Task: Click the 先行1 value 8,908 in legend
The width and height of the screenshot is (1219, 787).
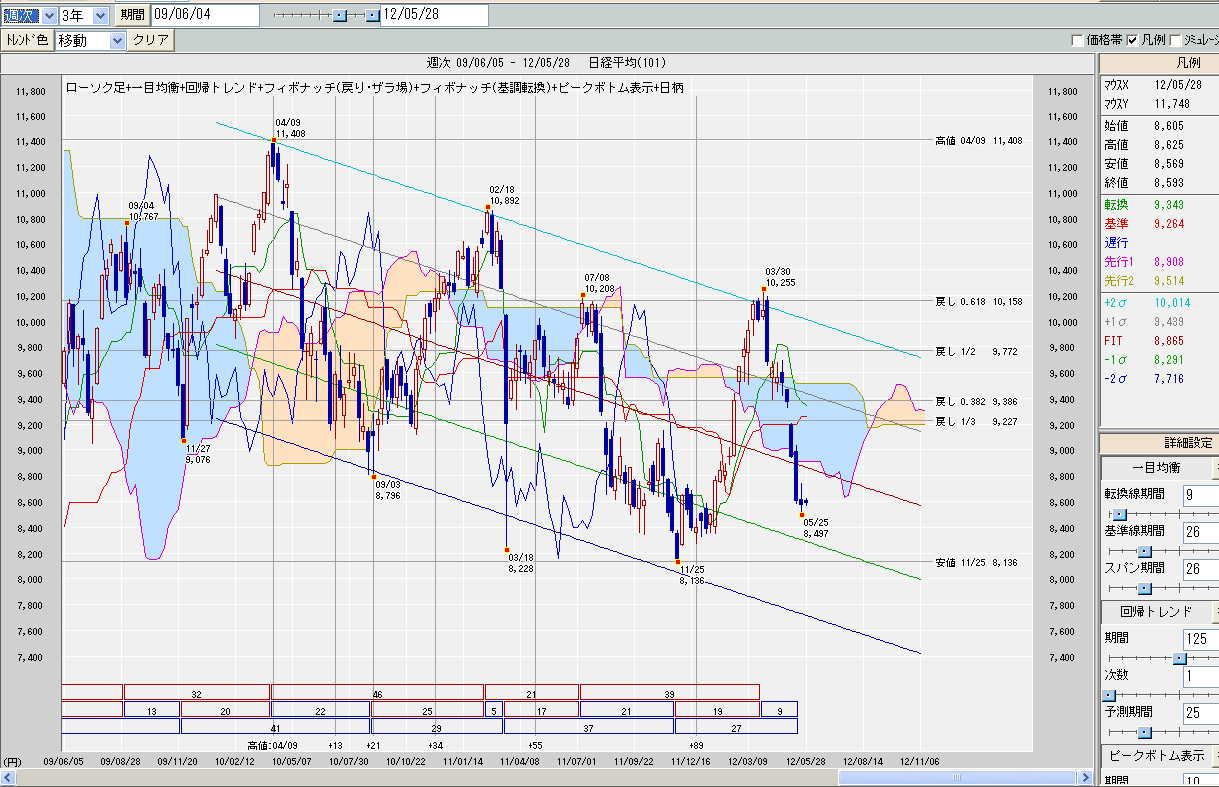Action: coord(1169,262)
